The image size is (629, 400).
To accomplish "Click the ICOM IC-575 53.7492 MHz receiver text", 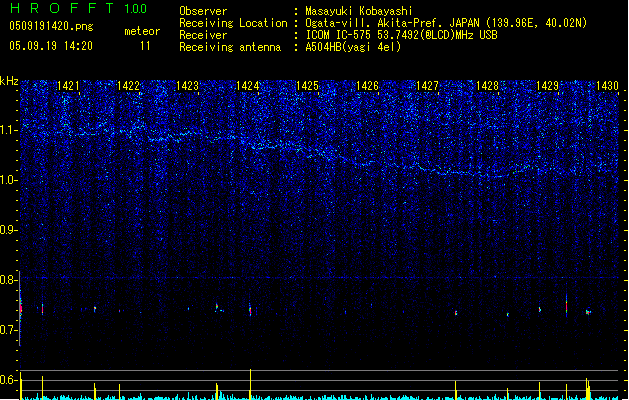I will (402, 35).
